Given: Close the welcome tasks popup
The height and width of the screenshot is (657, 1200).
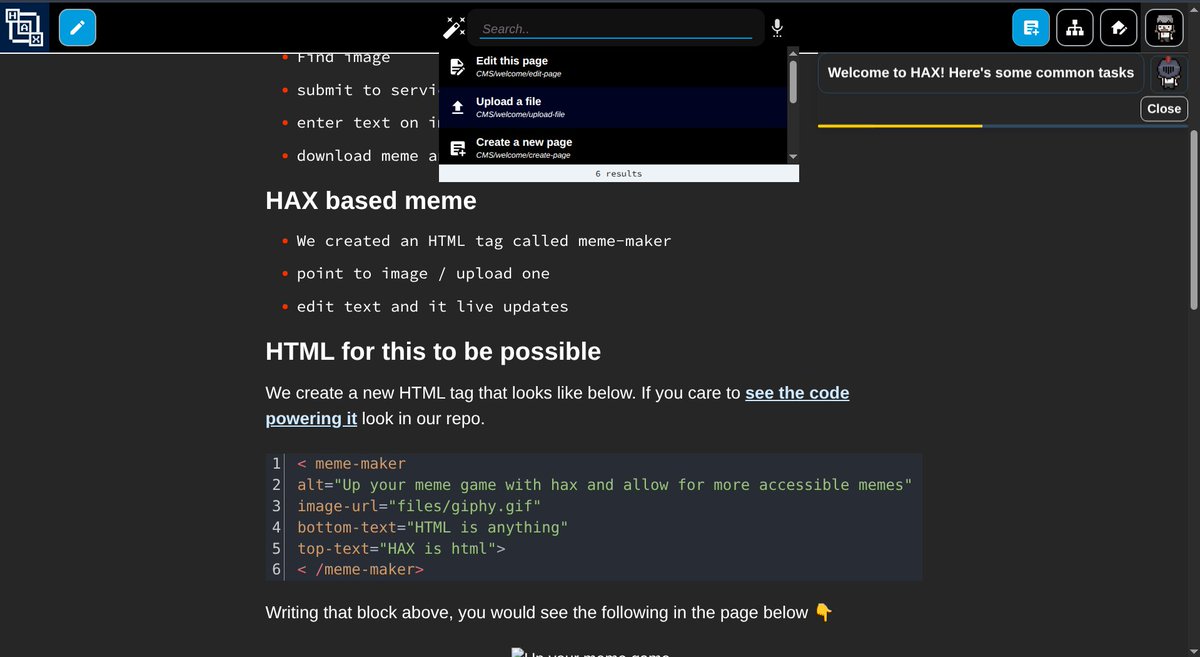Looking at the screenshot, I should [1164, 108].
